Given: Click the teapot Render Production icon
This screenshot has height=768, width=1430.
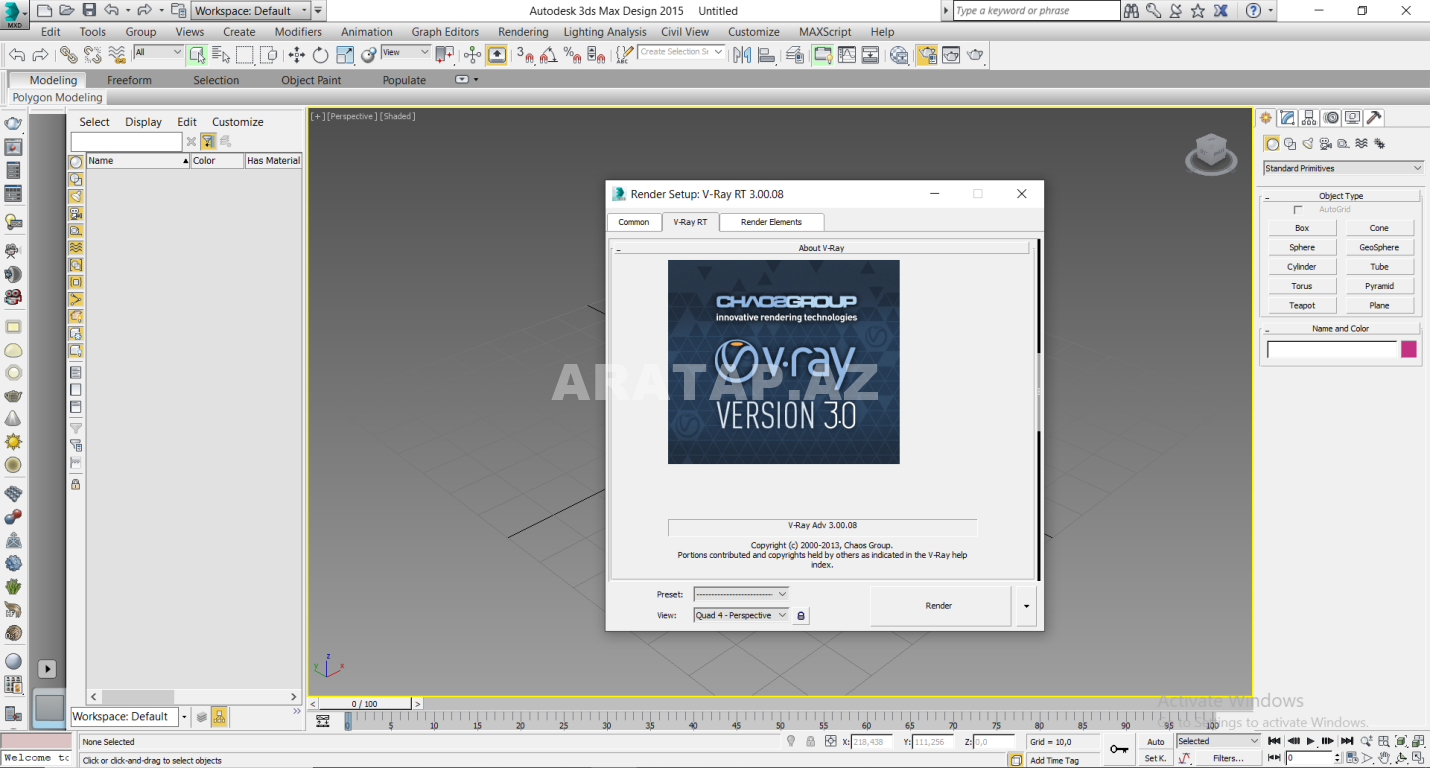Looking at the screenshot, I should click(975, 55).
